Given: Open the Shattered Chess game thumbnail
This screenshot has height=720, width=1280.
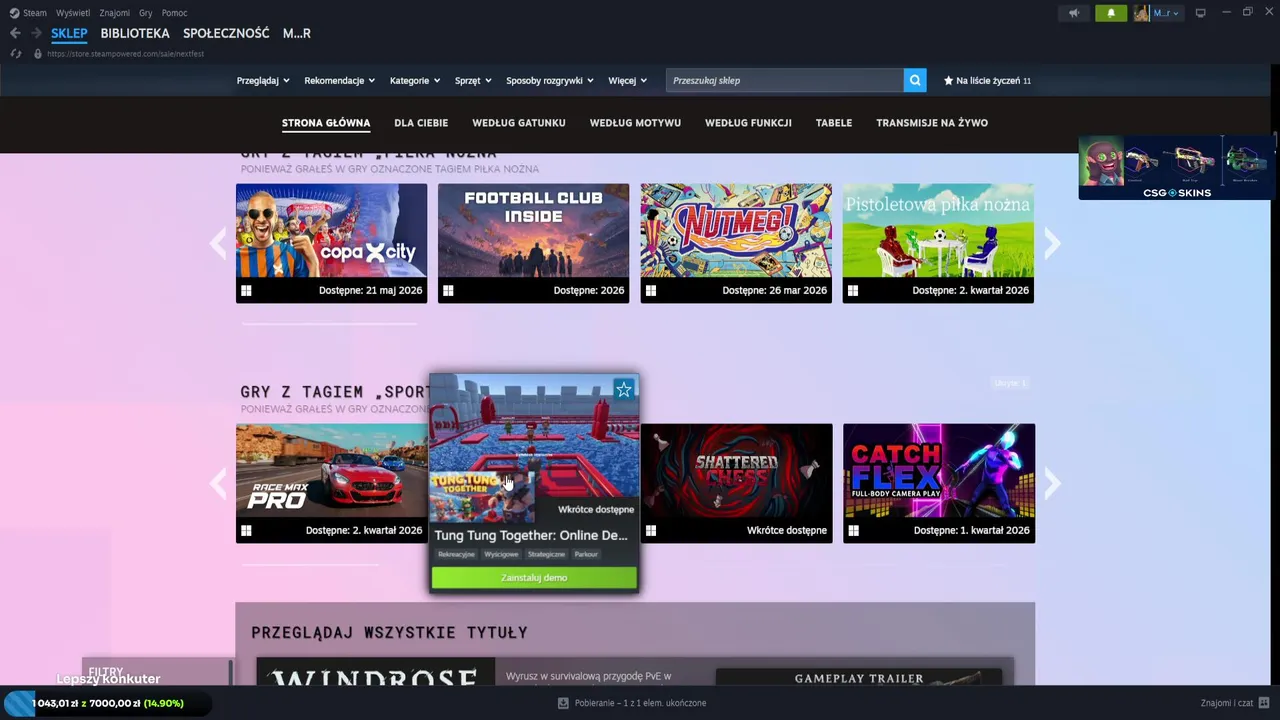Looking at the screenshot, I should click(x=736, y=470).
